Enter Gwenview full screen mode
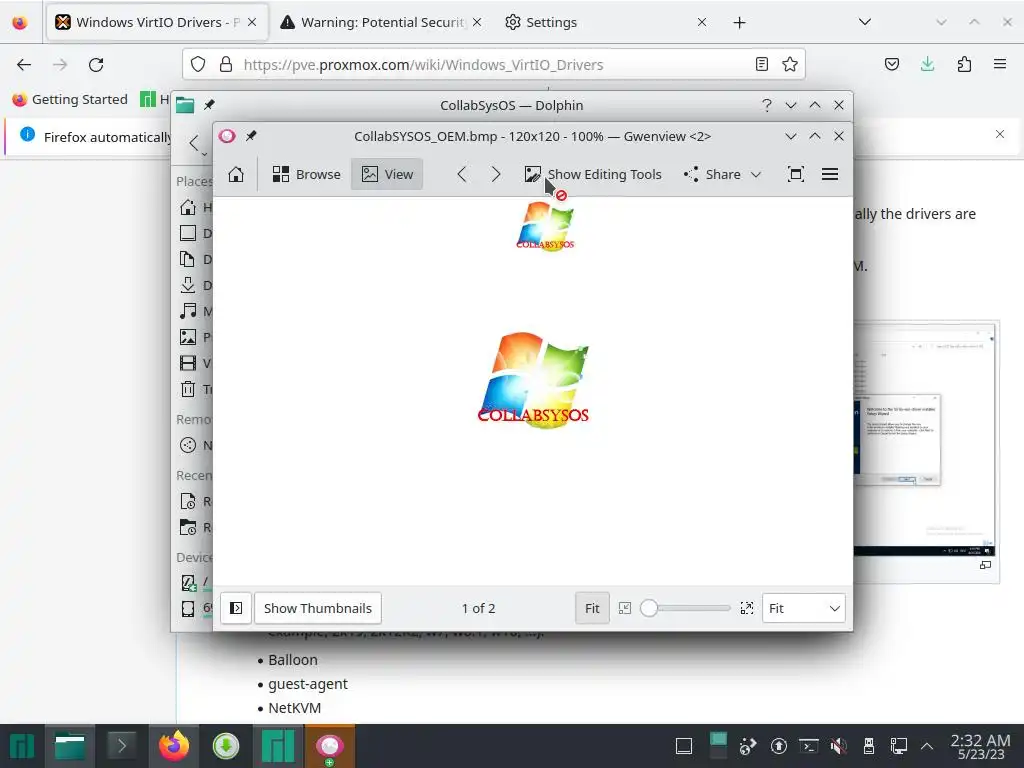 (x=795, y=174)
